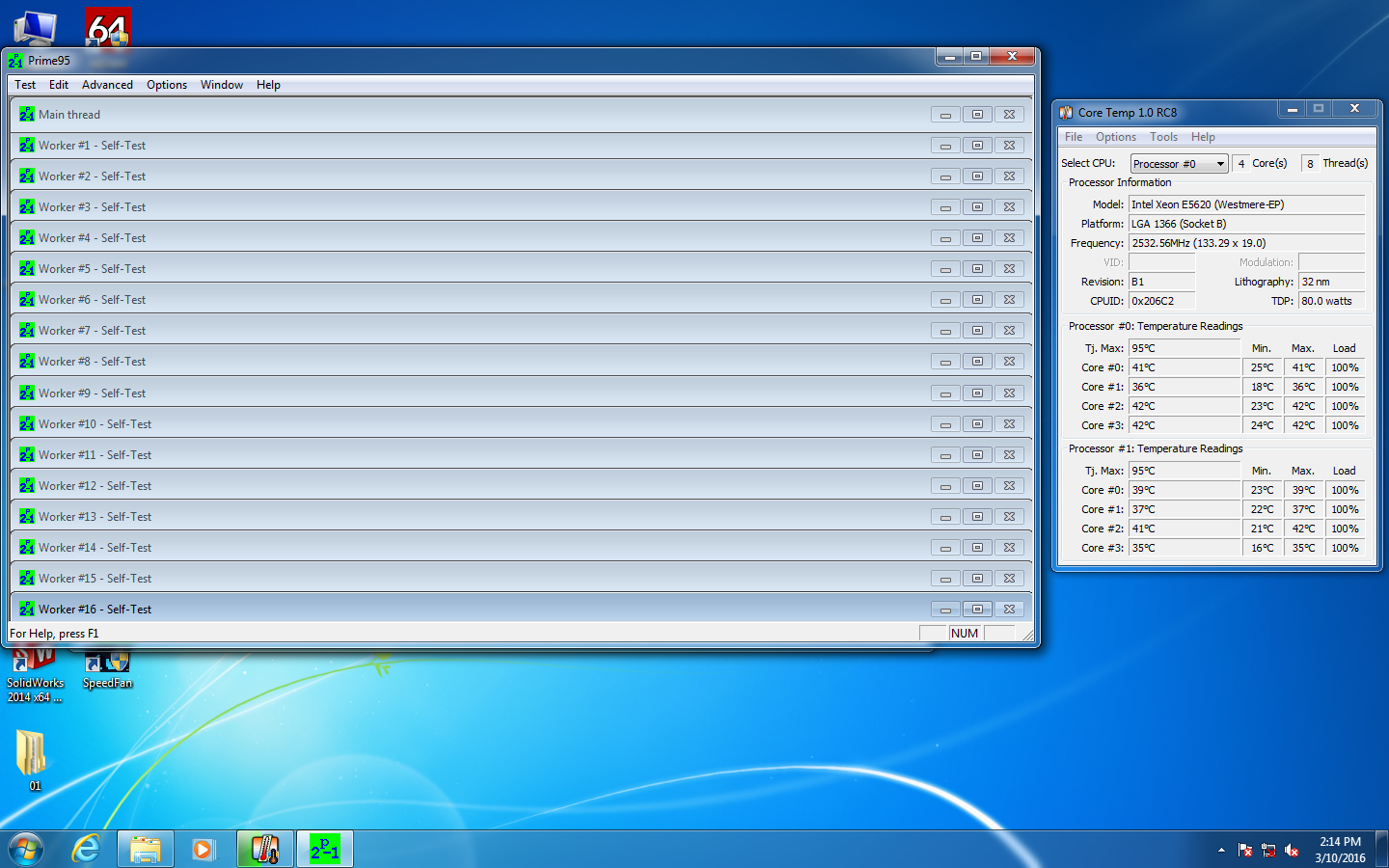Open Core Temp File menu

pyautogui.click(x=1074, y=137)
